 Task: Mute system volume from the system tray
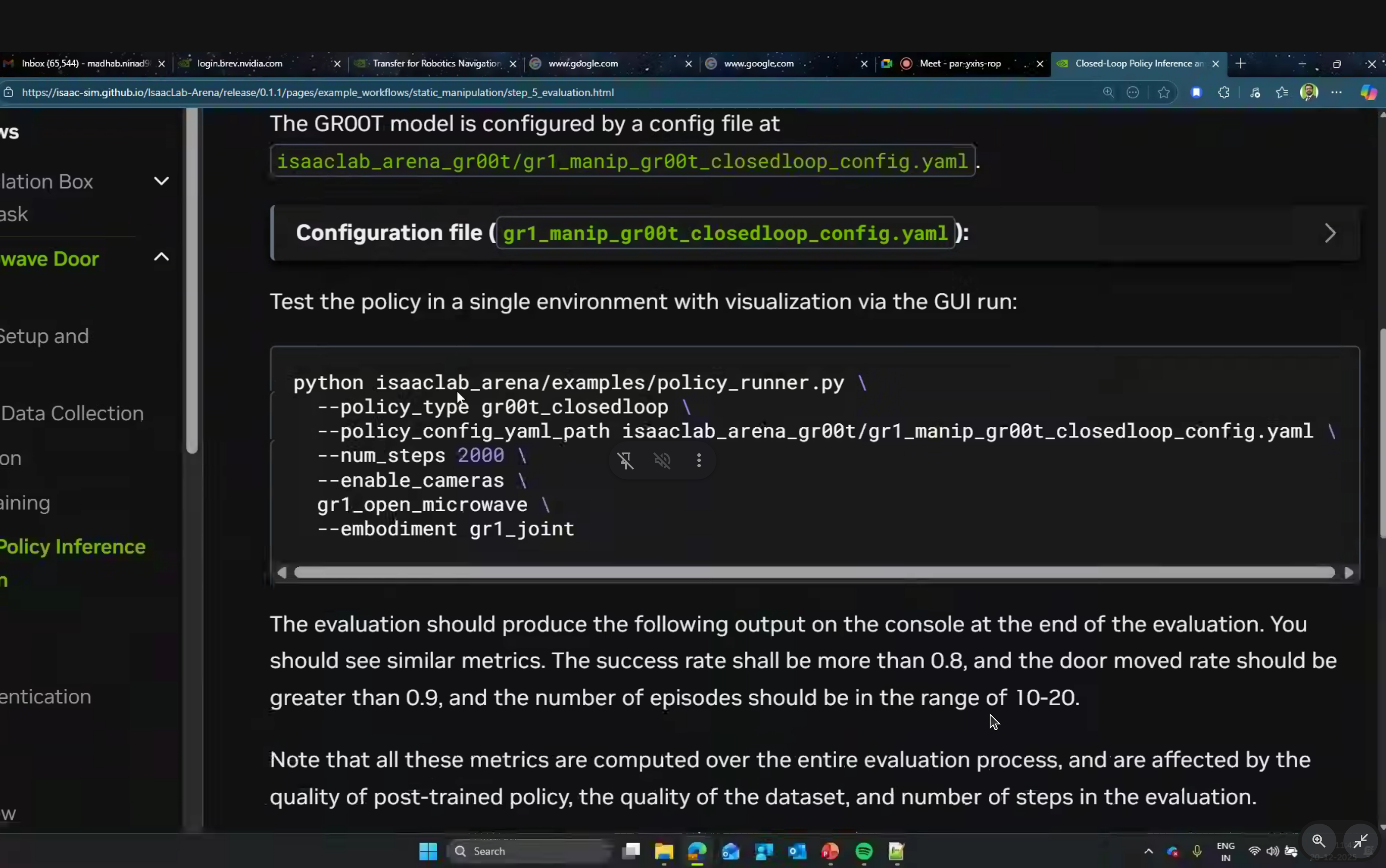(x=1272, y=852)
